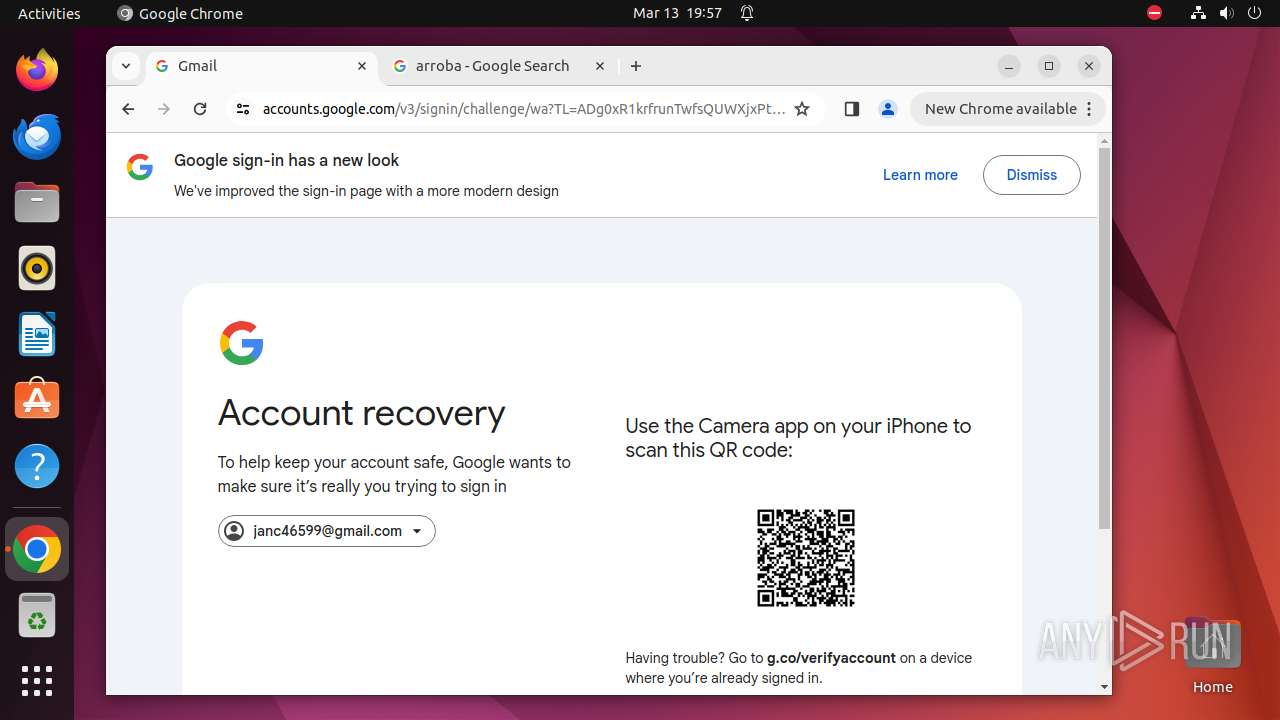This screenshot has height=720, width=1280.
Task: Click 'Google sign-in has a new look' text
Action: point(286,160)
